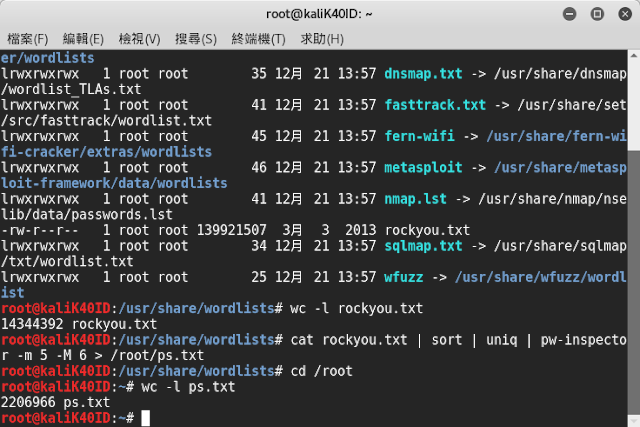
Task: Click the text /txt/wordlist.txt
Action: point(67,262)
